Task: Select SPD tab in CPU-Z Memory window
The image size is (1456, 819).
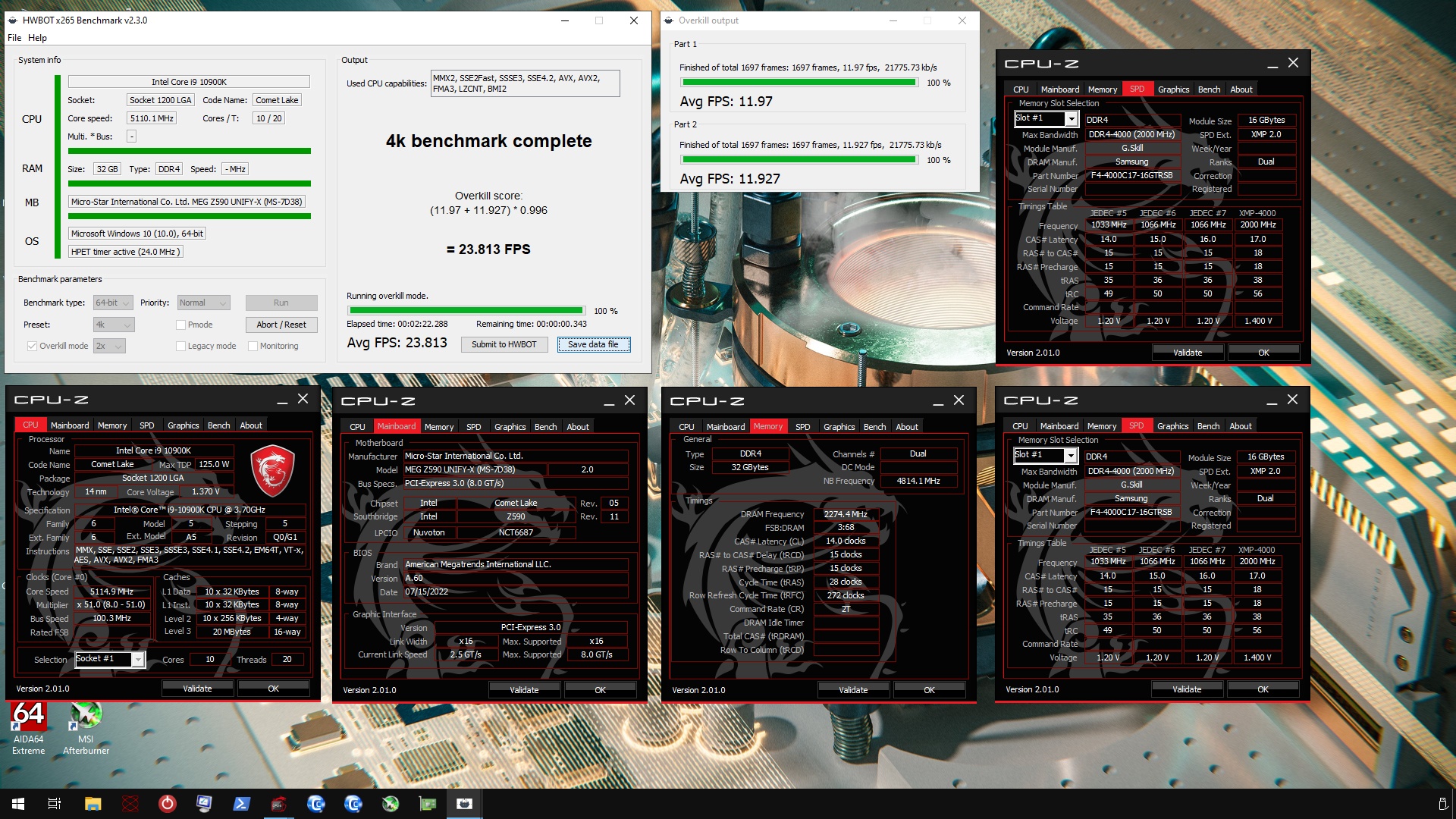Action: [x=802, y=427]
